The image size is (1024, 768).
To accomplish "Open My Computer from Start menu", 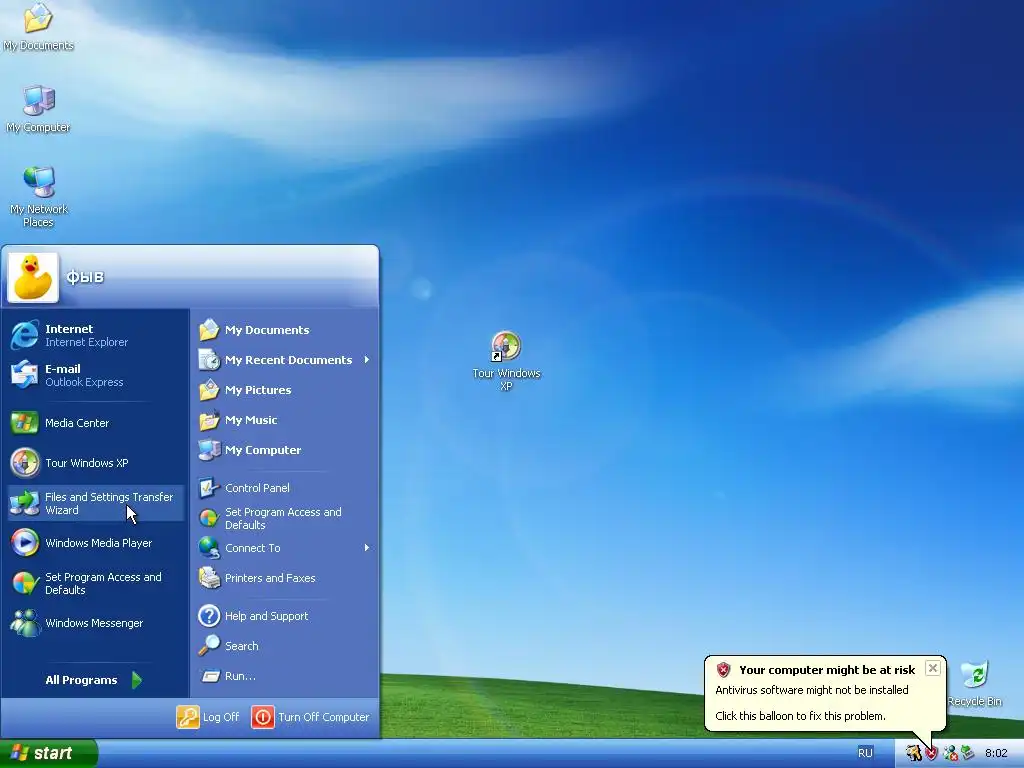I will click(x=285, y=450).
